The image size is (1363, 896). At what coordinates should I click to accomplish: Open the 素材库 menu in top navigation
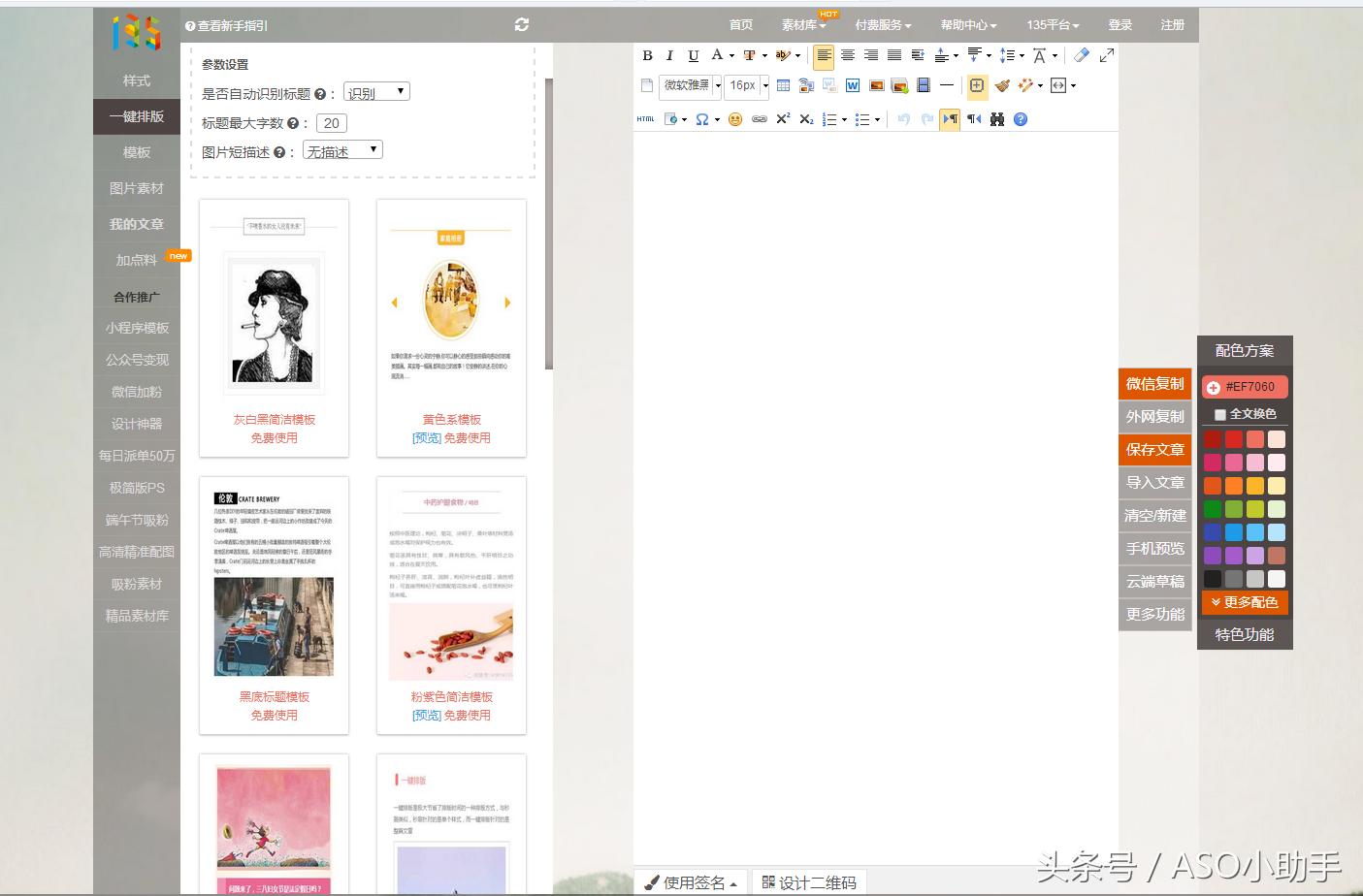(x=803, y=25)
